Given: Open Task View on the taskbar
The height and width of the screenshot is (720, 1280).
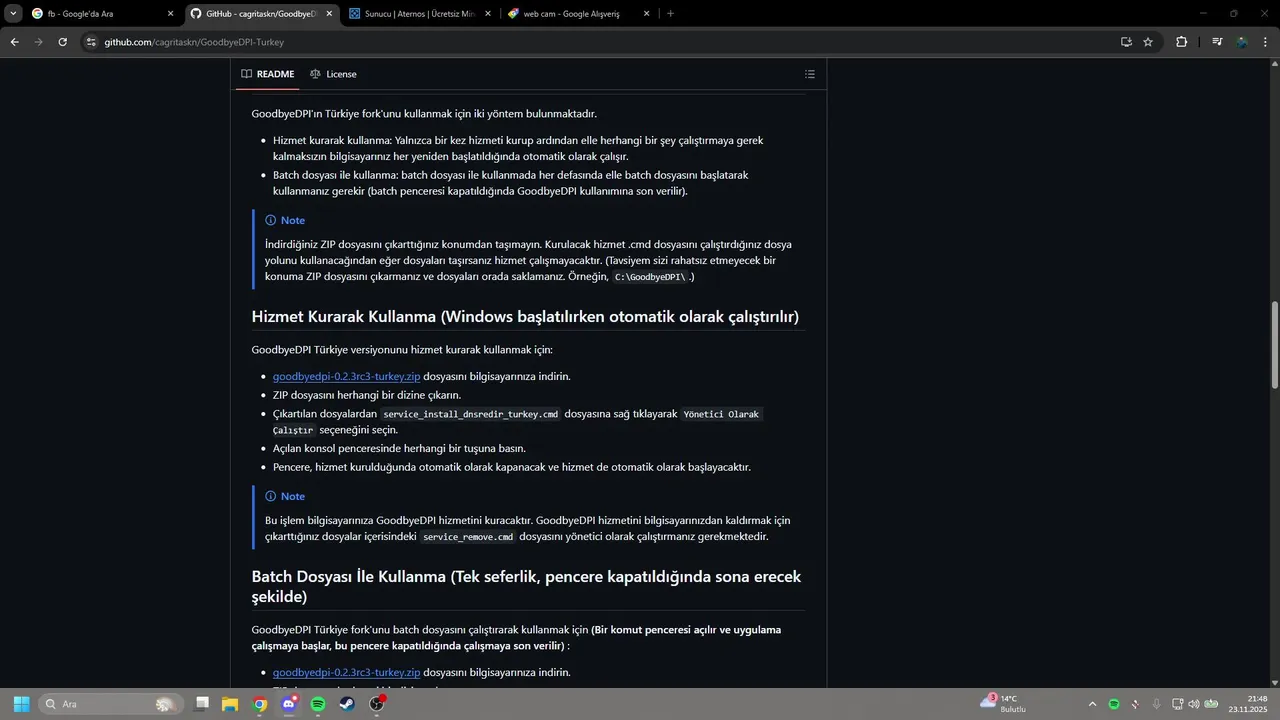Looking at the screenshot, I should (202, 704).
